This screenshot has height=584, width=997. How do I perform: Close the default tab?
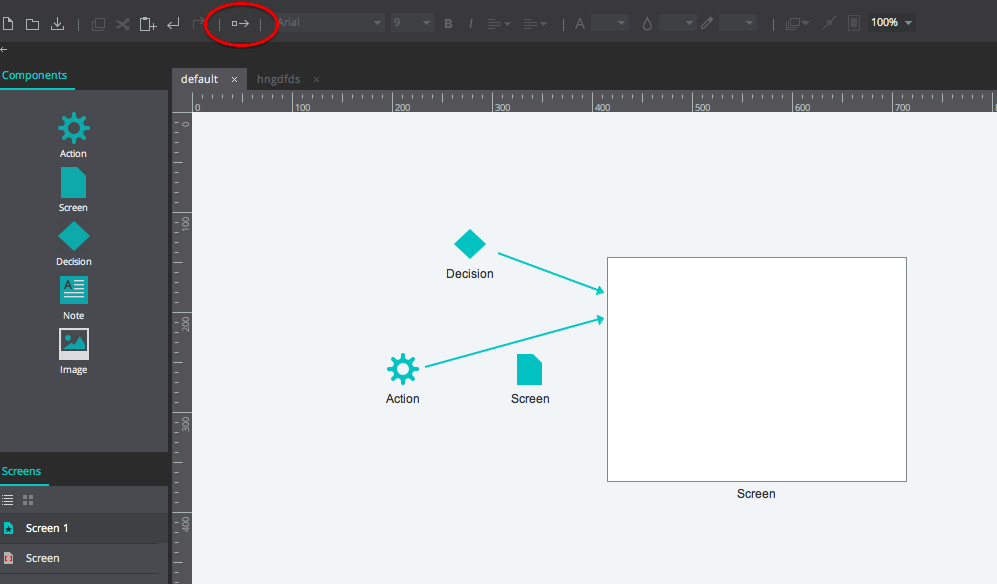pyautogui.click(x=234, y=79)
